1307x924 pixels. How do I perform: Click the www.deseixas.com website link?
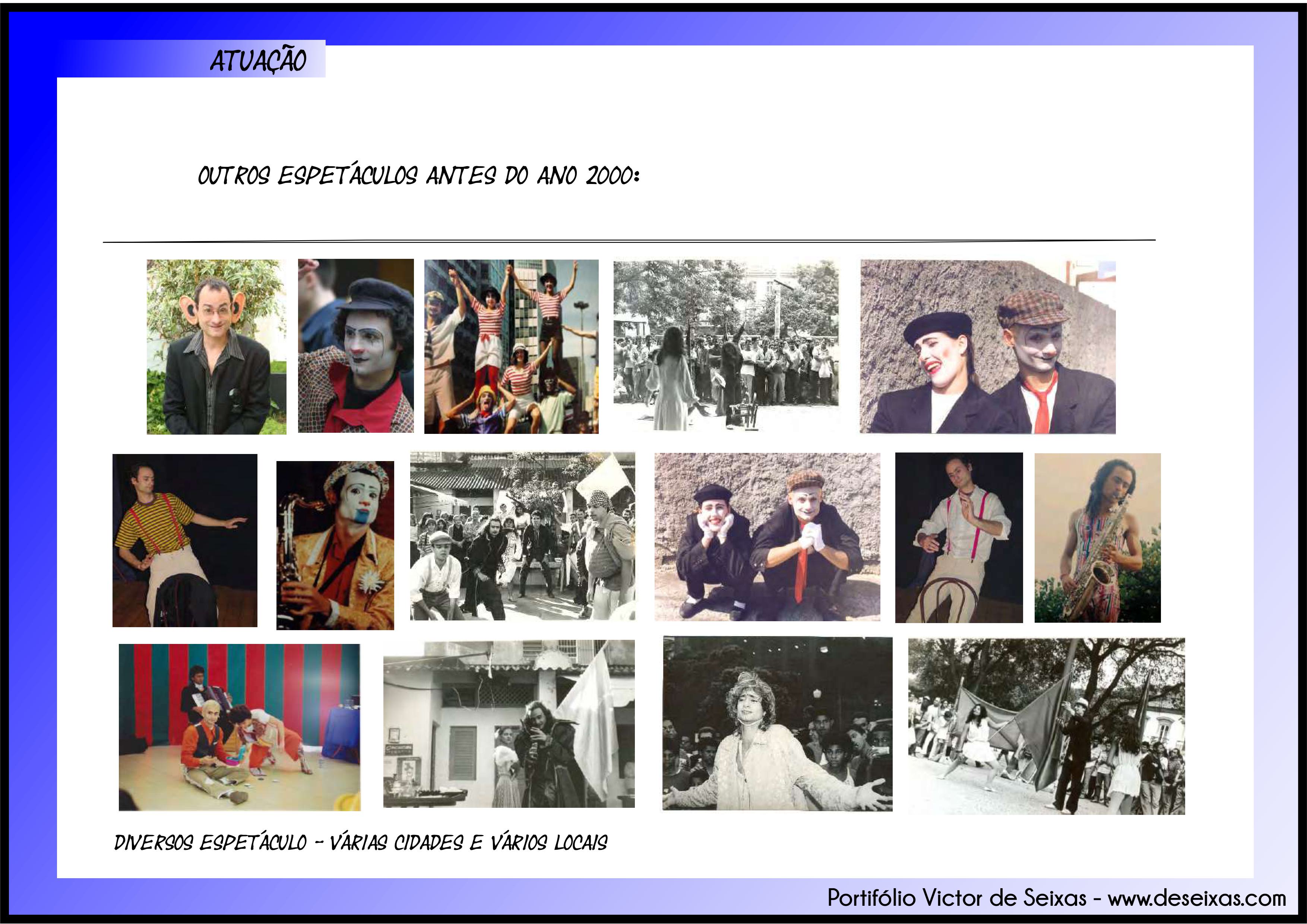click(x=1197, y=898)
